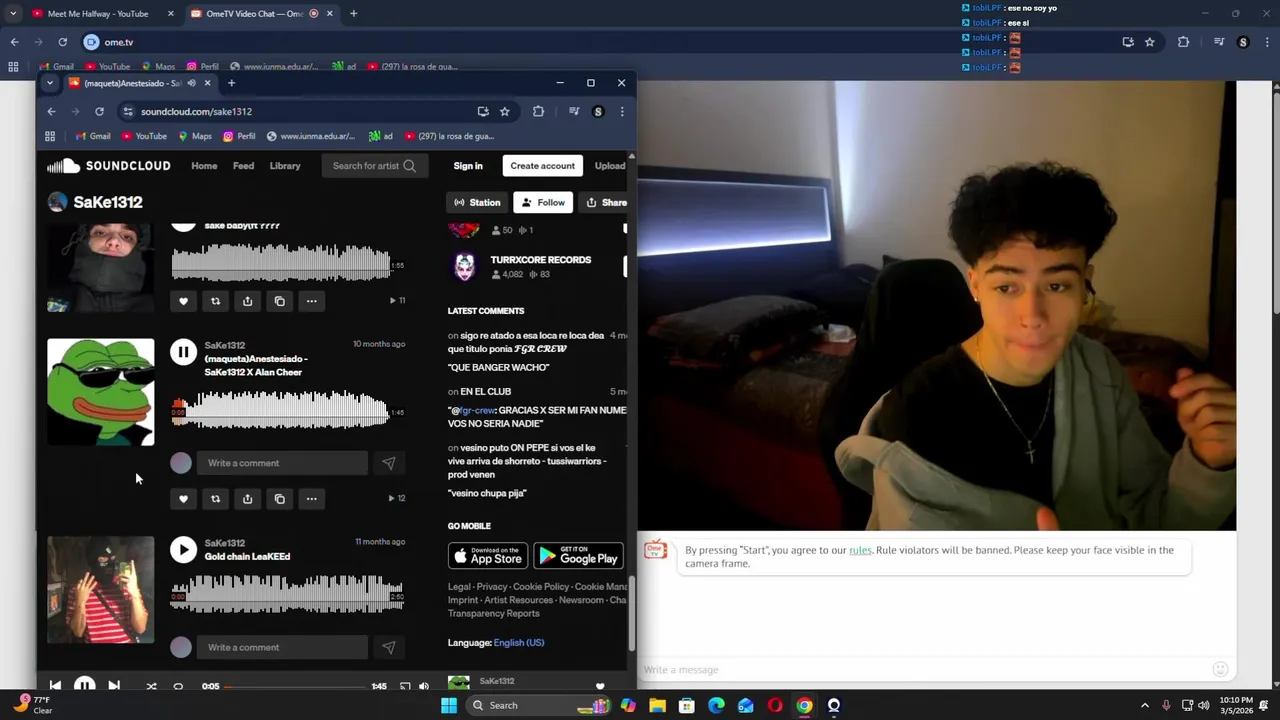Open extensions in the SoundCloud window
The height and width of the screenshot is (720, 1280).
(x=538, y=111)
